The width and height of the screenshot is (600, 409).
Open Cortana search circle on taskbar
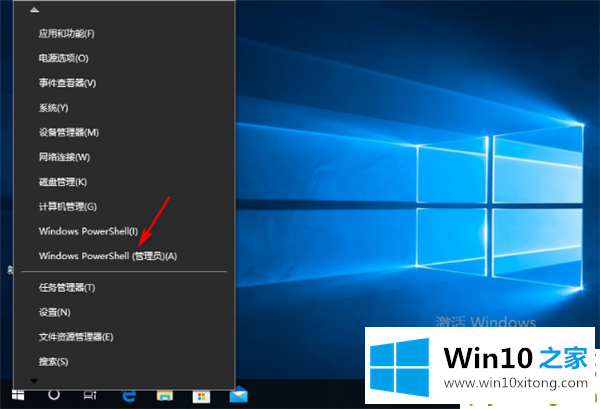click(54, 394)
